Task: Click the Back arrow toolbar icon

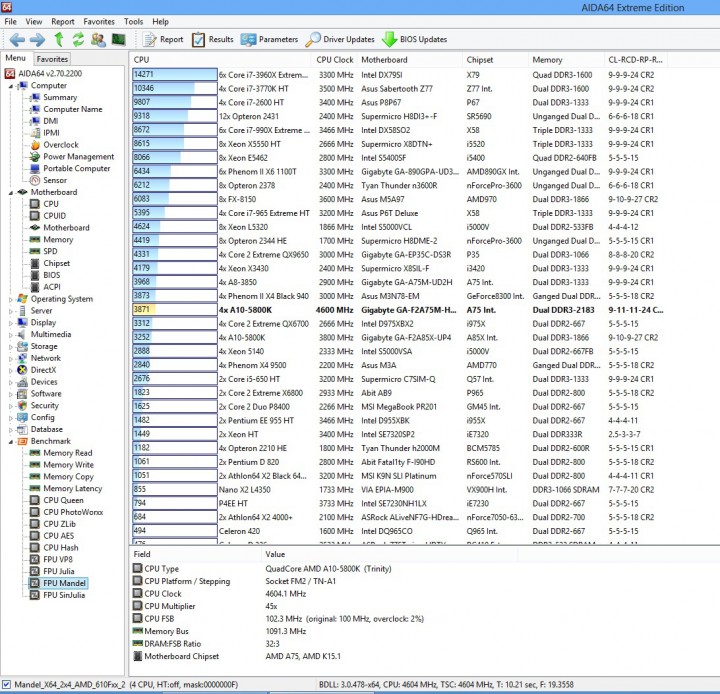Action: 17,40
